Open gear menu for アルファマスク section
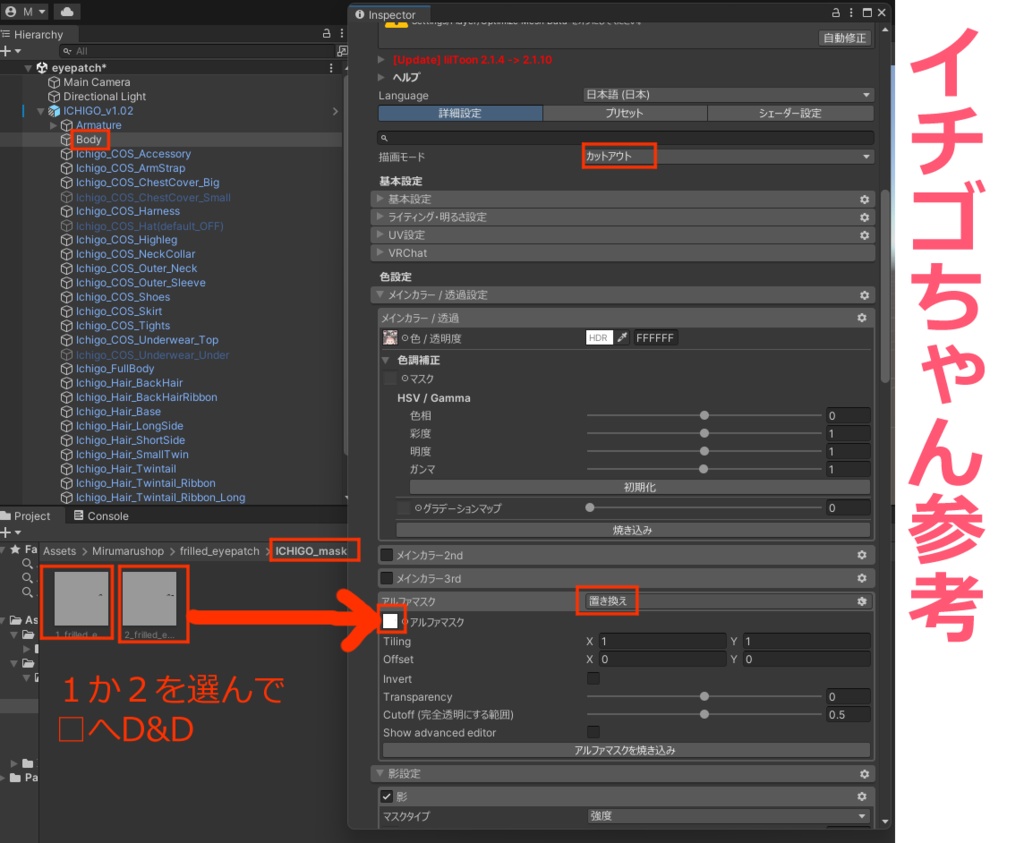1024x843 pixels. coord(862,601)
